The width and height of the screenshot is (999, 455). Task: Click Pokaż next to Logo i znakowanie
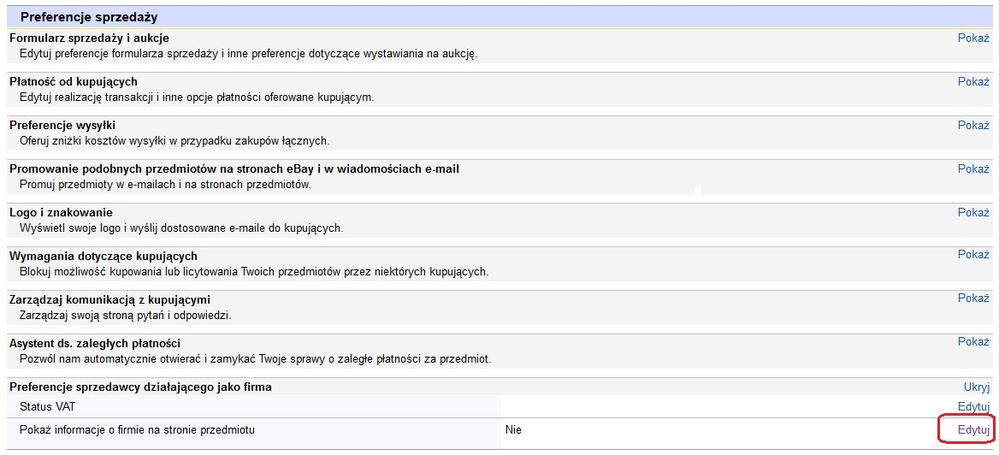coord(972,213)
